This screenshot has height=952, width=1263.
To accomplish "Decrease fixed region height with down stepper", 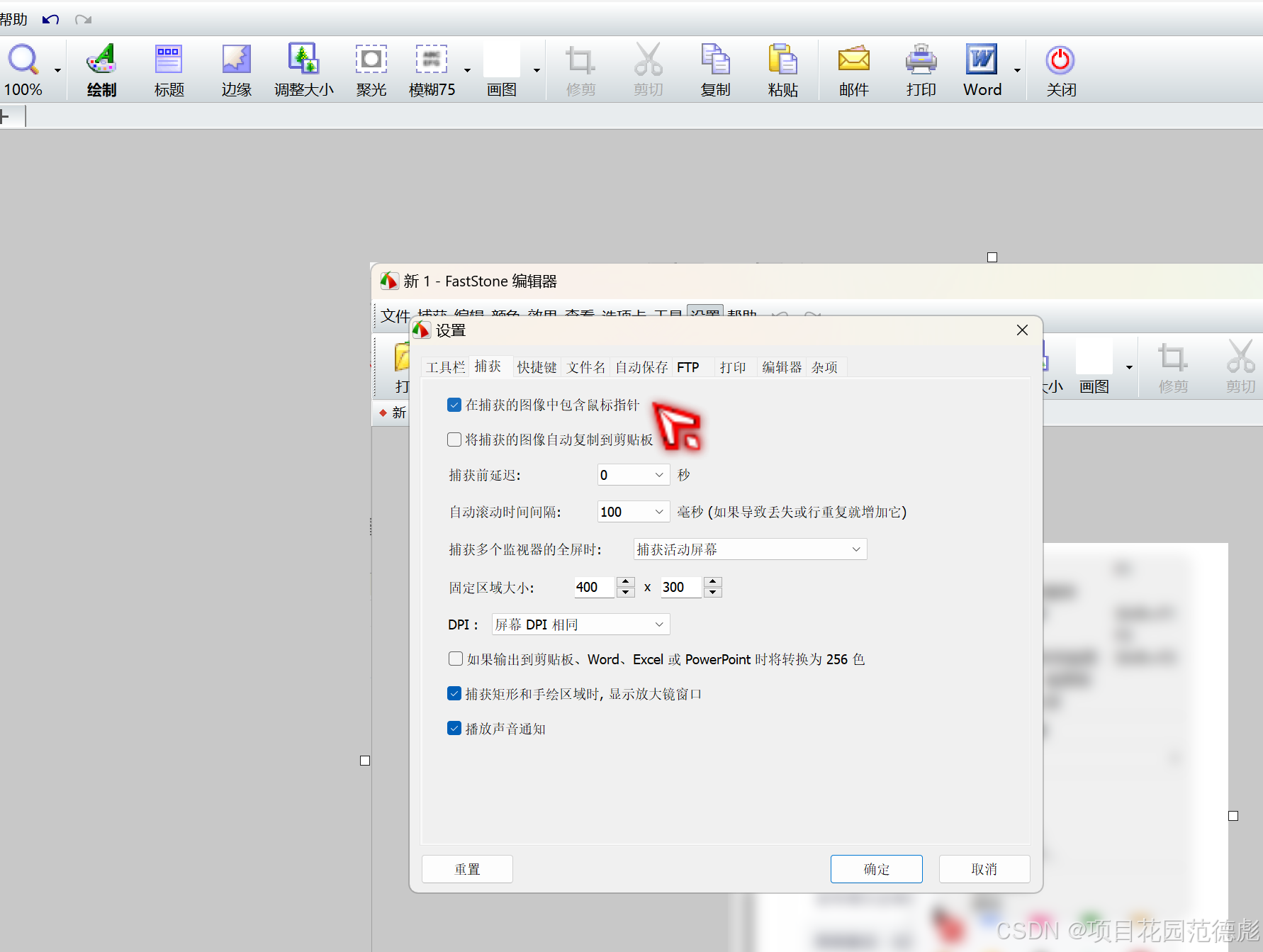I will point(713,593).
